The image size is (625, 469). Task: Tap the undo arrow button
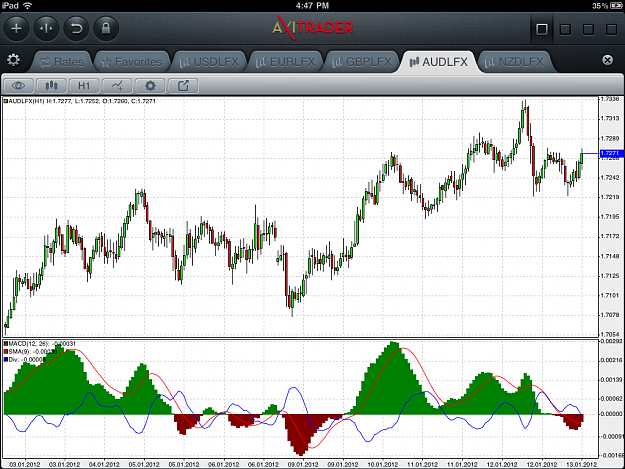point(76,29)
